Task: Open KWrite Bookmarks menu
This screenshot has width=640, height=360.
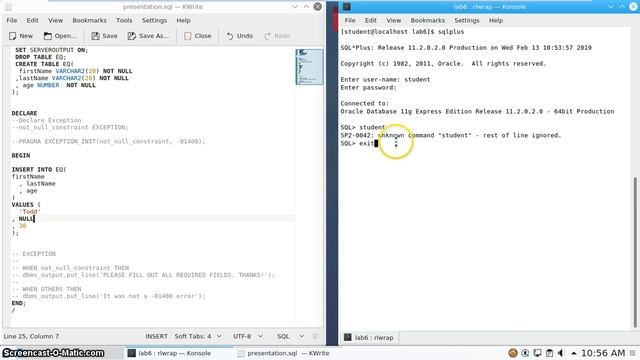Action: pyautogui.click(x=89, y=20)
